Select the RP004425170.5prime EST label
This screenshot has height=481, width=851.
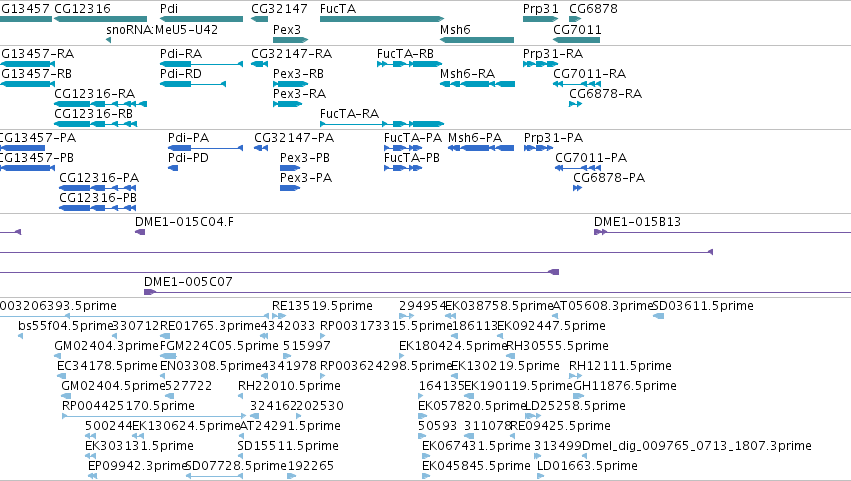coord(128,406)
